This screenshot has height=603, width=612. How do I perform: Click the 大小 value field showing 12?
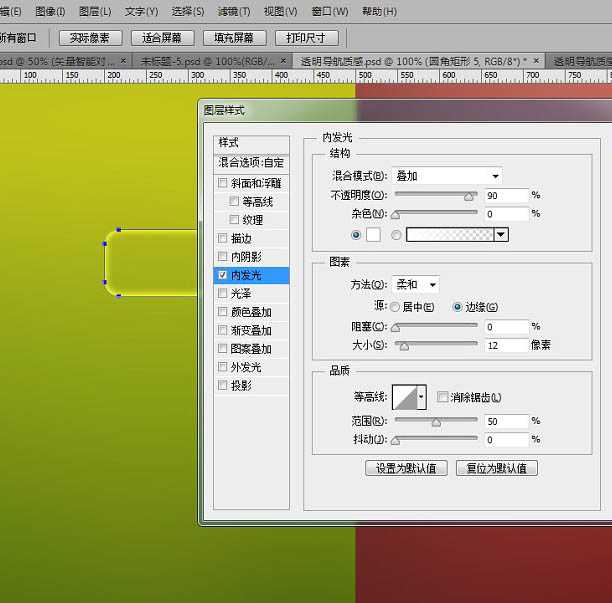tap(507, 345)
